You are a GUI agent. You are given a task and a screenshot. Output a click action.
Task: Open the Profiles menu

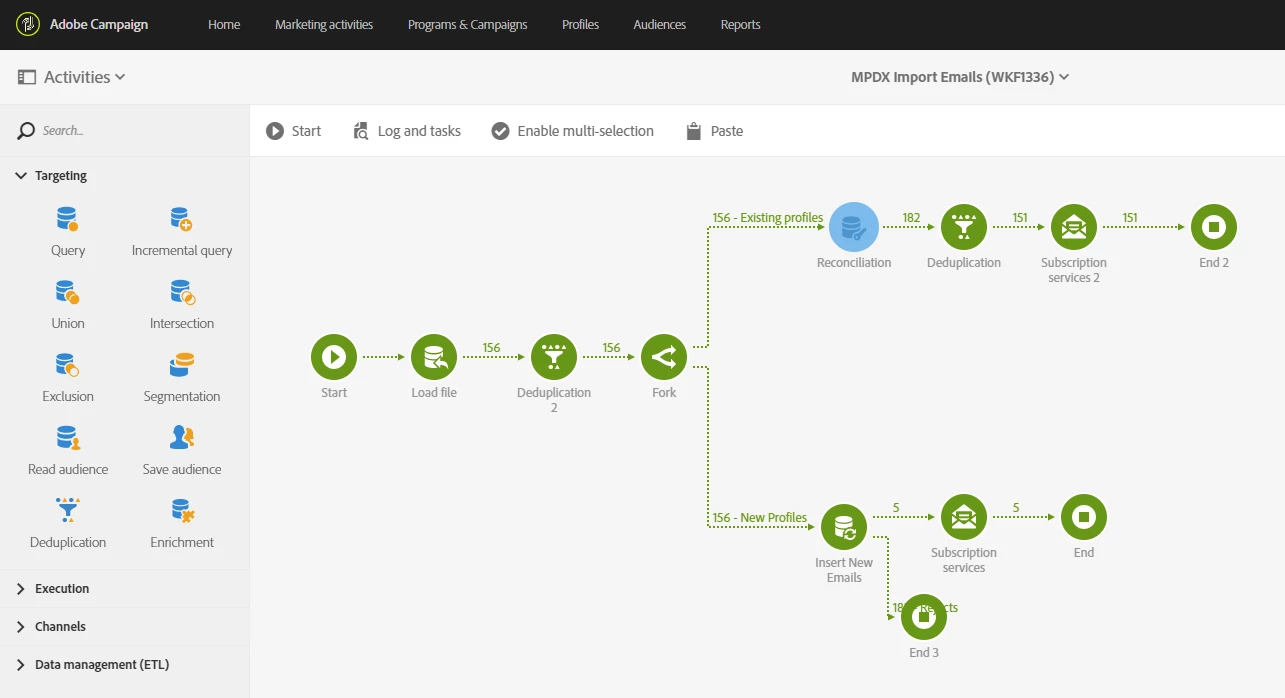(x=580, y=25)
